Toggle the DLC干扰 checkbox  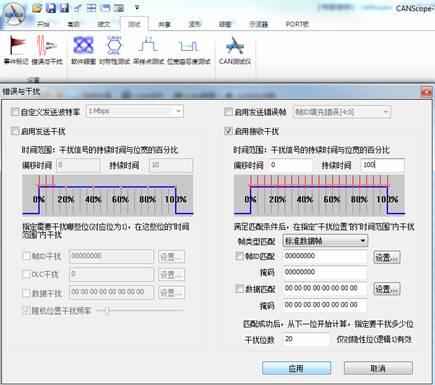[26, 274]
